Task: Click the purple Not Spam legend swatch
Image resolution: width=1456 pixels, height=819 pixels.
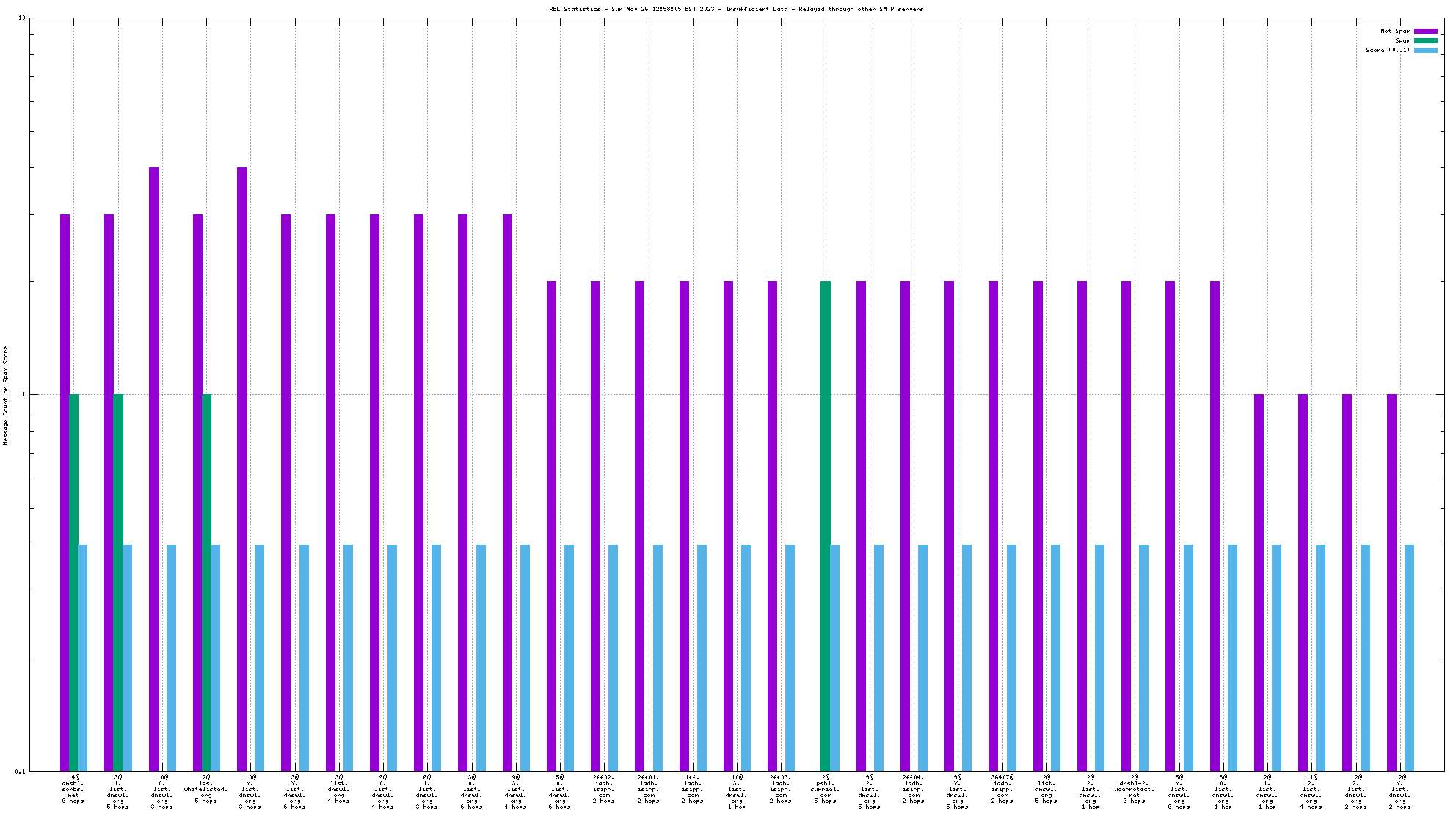Action: pyautogui.click(x=1425, y=31)
